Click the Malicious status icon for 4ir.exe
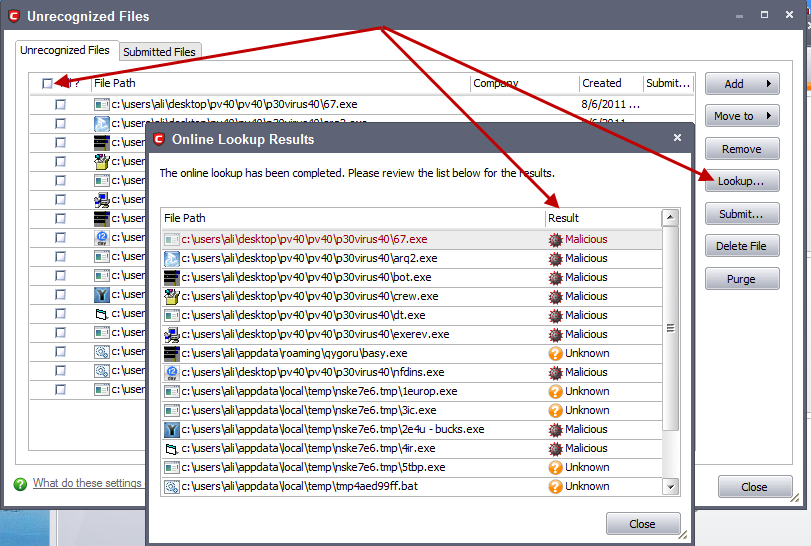 pyautogui.click(x=555, y=448)
